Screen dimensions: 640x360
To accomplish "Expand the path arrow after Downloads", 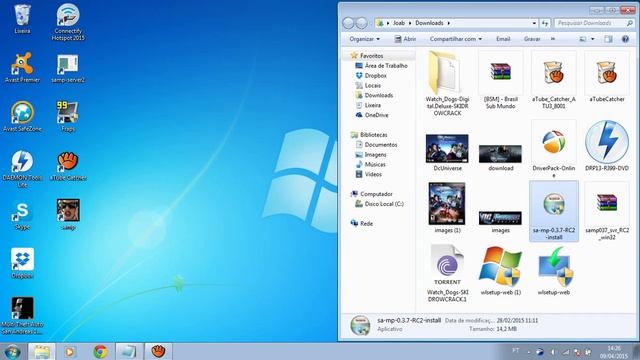I will click(x=449, y=23).
